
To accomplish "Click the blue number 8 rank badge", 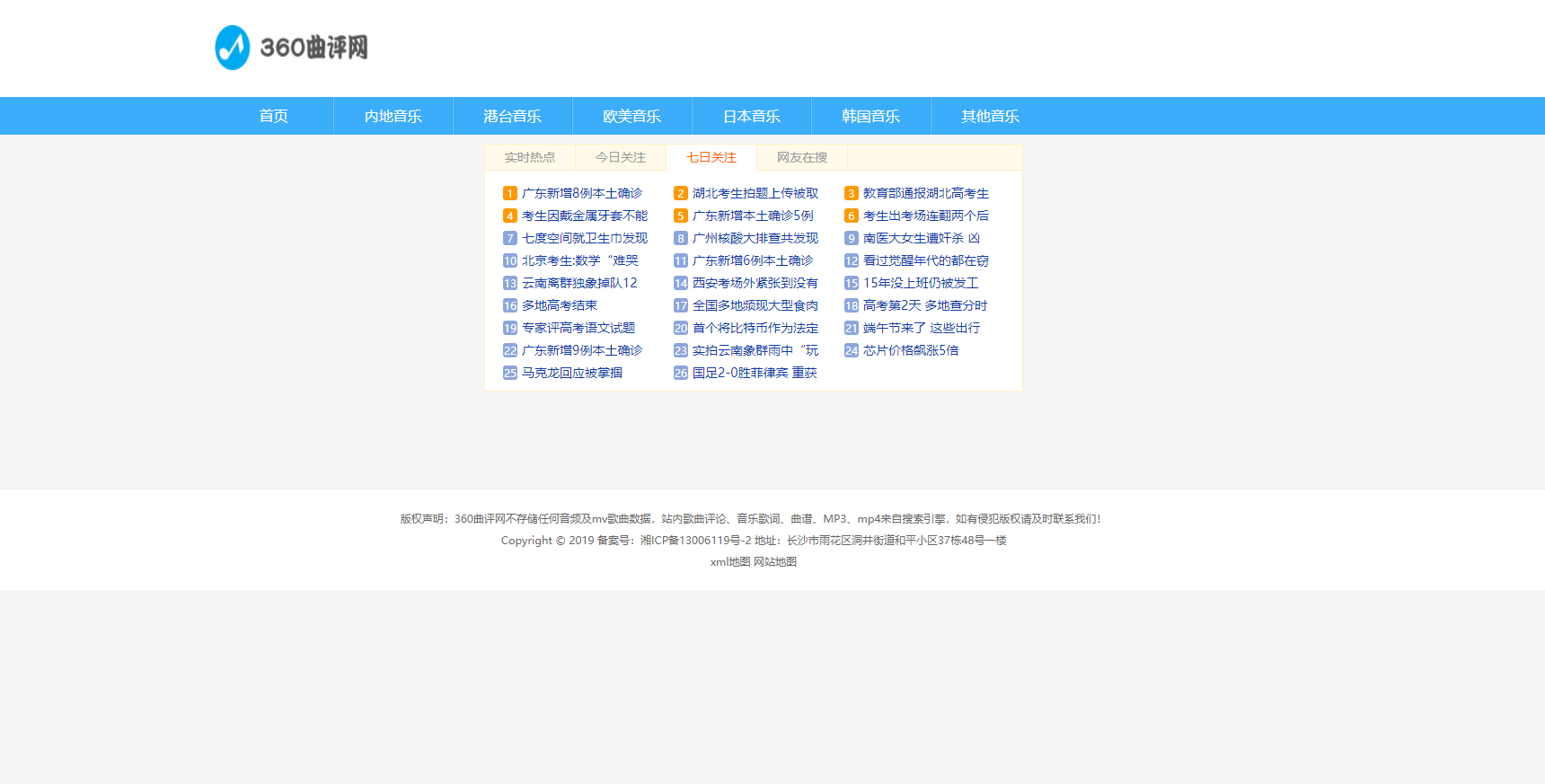I will pyautogui.click(x=681, y=238).
